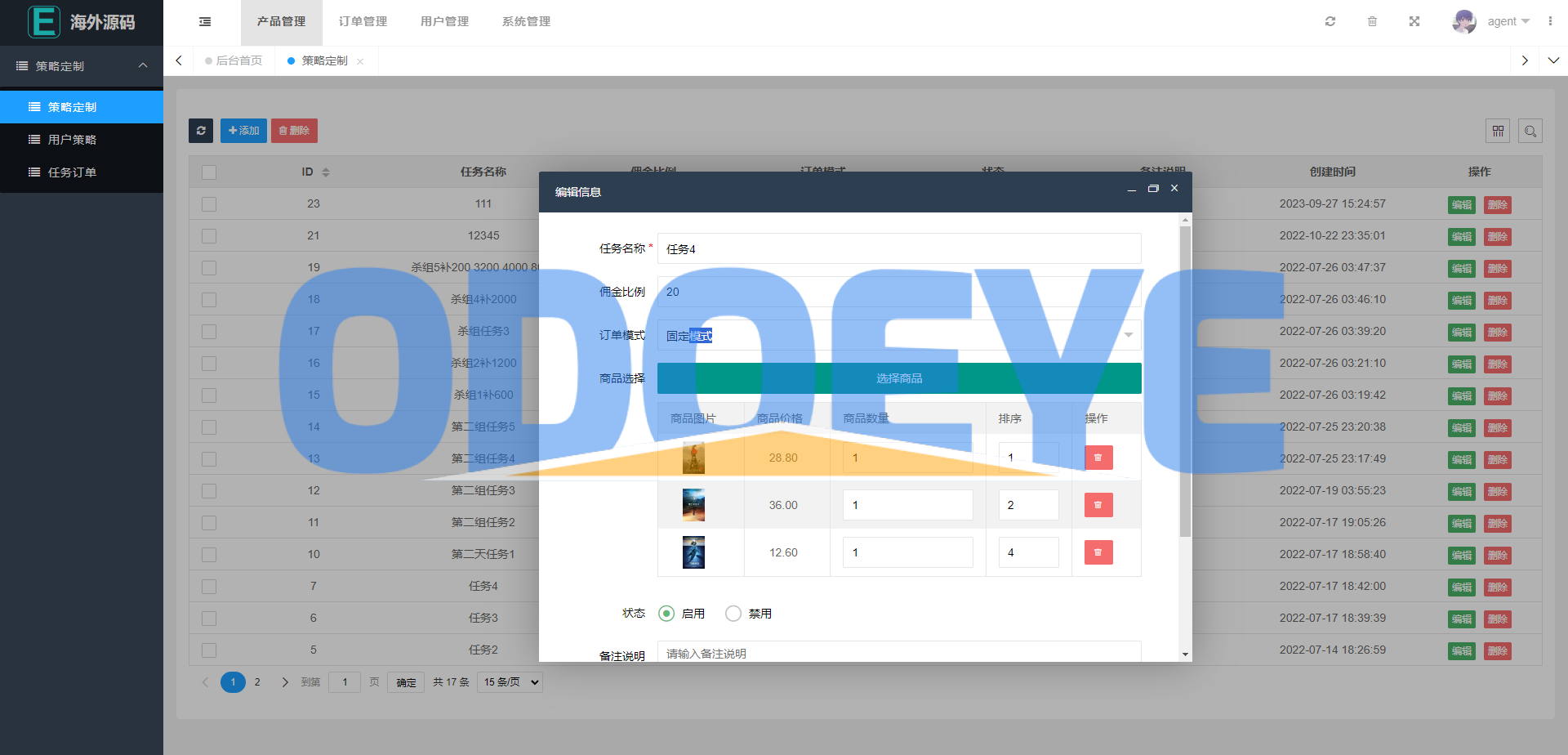Check the checkbox for row ID 23
1568x755 pixels.
[209, 204]
